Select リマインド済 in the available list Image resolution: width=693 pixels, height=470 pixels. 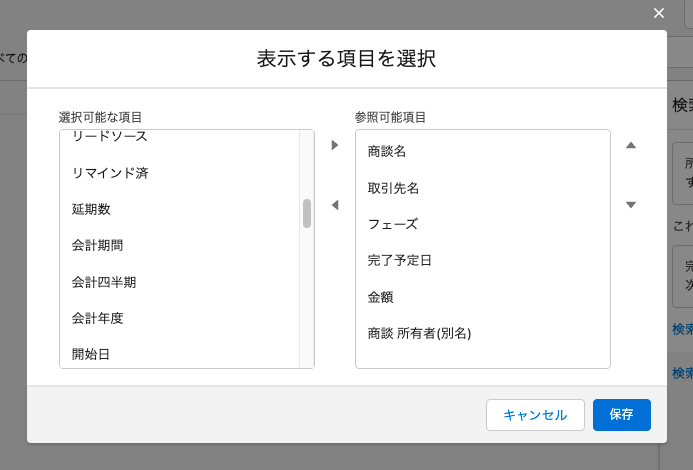(179, 173)
